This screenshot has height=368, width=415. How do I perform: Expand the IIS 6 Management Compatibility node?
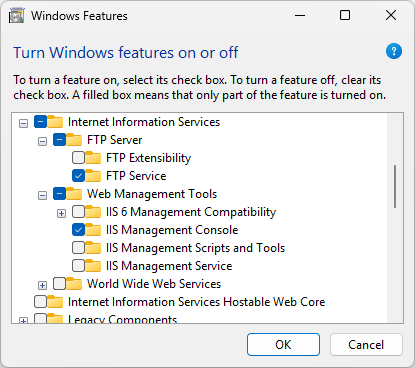pyautogui.click(x=61, y=213)
